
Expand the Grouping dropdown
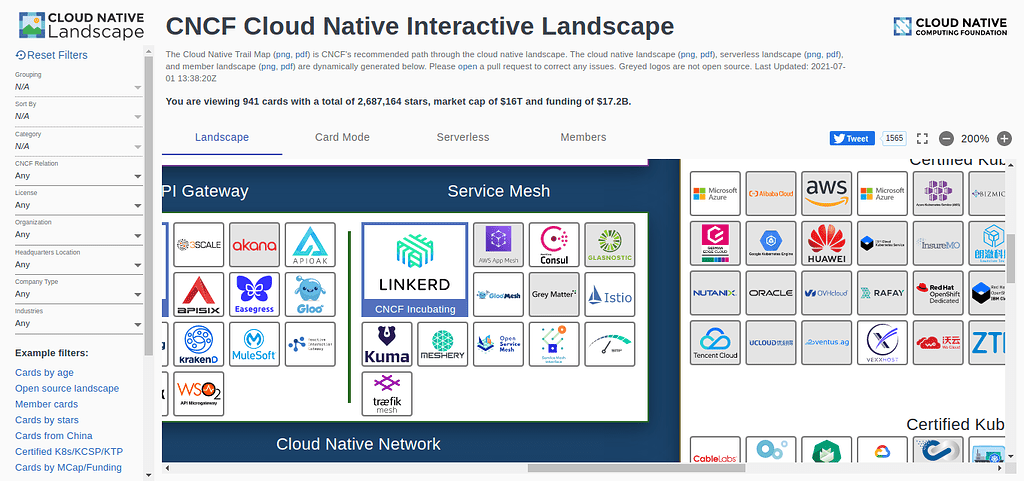[78, 87]
